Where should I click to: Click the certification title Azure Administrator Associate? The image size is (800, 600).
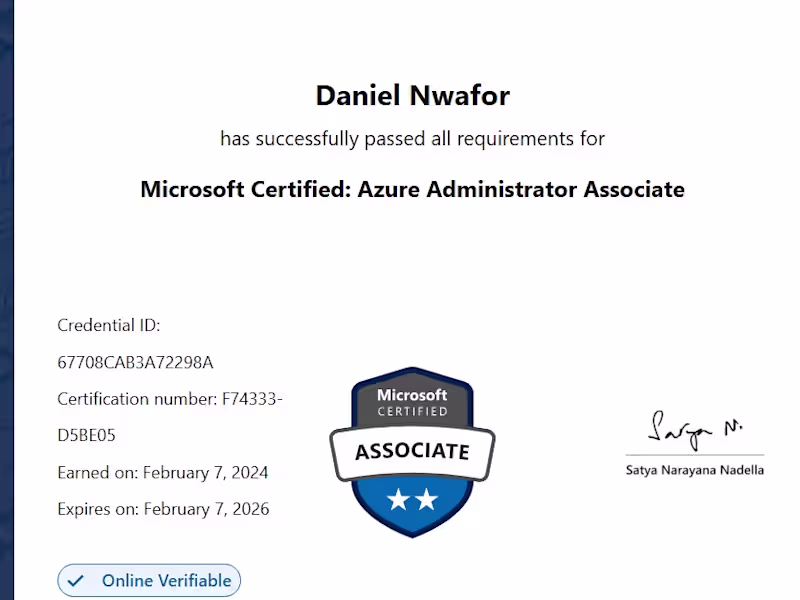[412, 189]
